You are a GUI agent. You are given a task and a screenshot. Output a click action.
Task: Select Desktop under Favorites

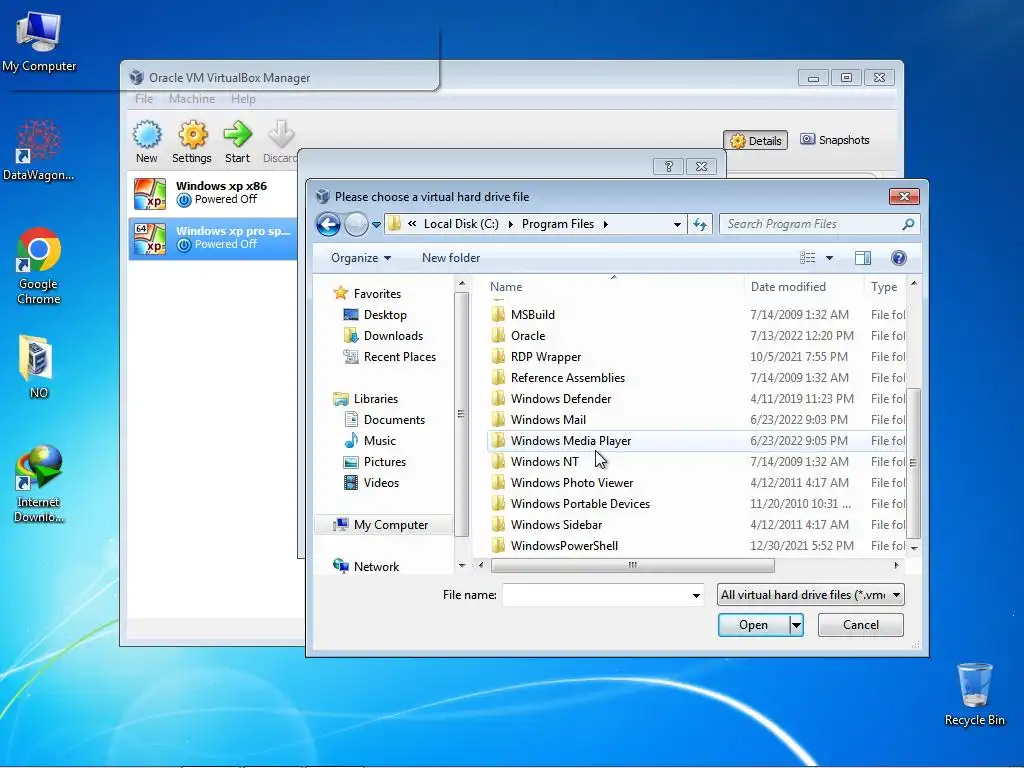point(385,315)
